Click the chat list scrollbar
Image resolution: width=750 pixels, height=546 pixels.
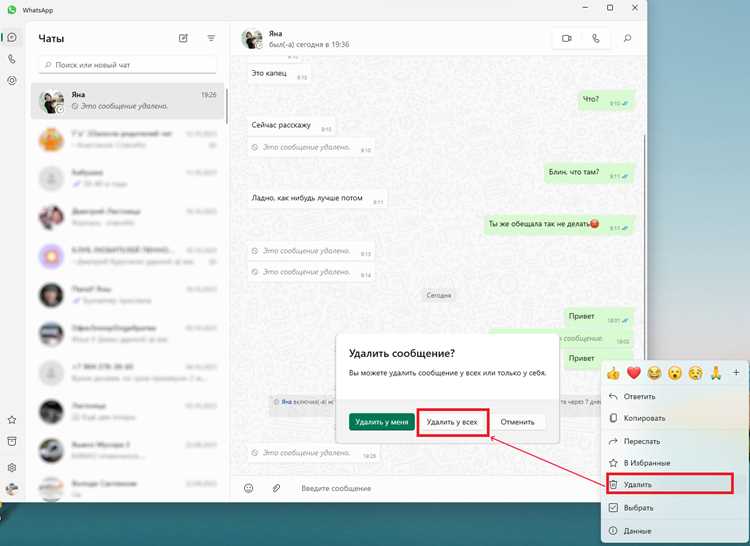(226, 107)
